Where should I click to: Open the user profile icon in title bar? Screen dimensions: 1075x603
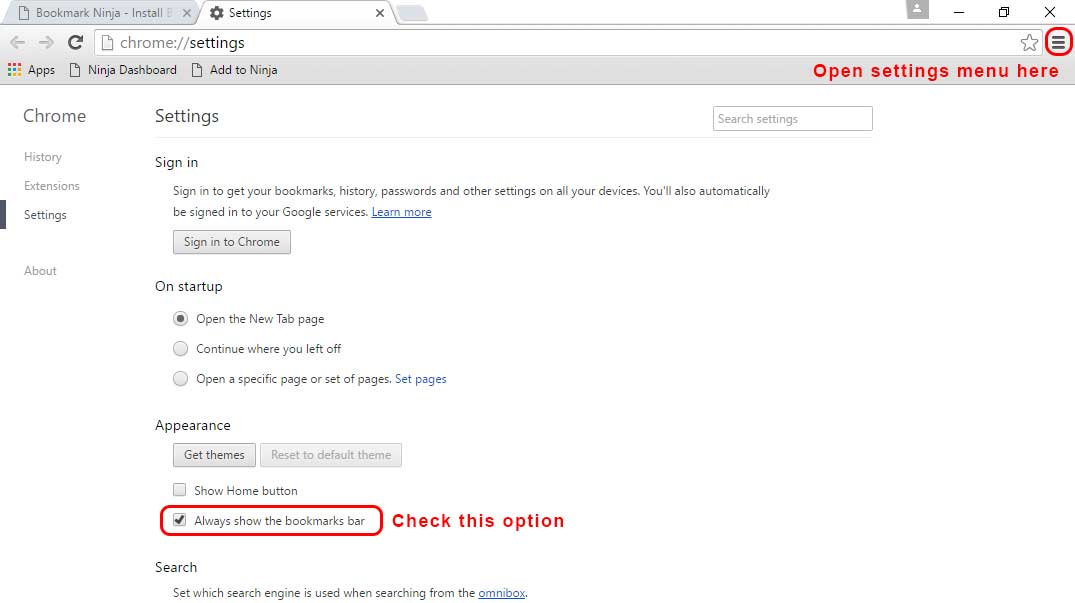click(917, 10)
